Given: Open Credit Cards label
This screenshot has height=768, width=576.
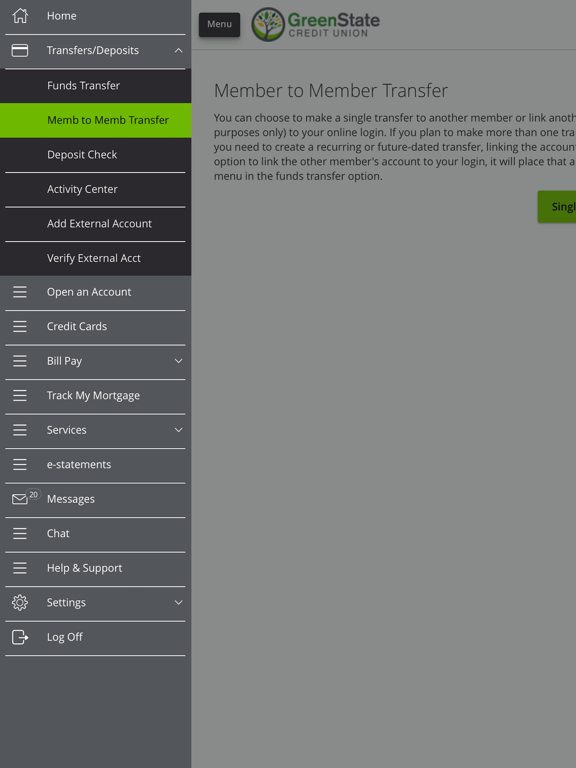Looking at the screenshot, I should [77, 326].
